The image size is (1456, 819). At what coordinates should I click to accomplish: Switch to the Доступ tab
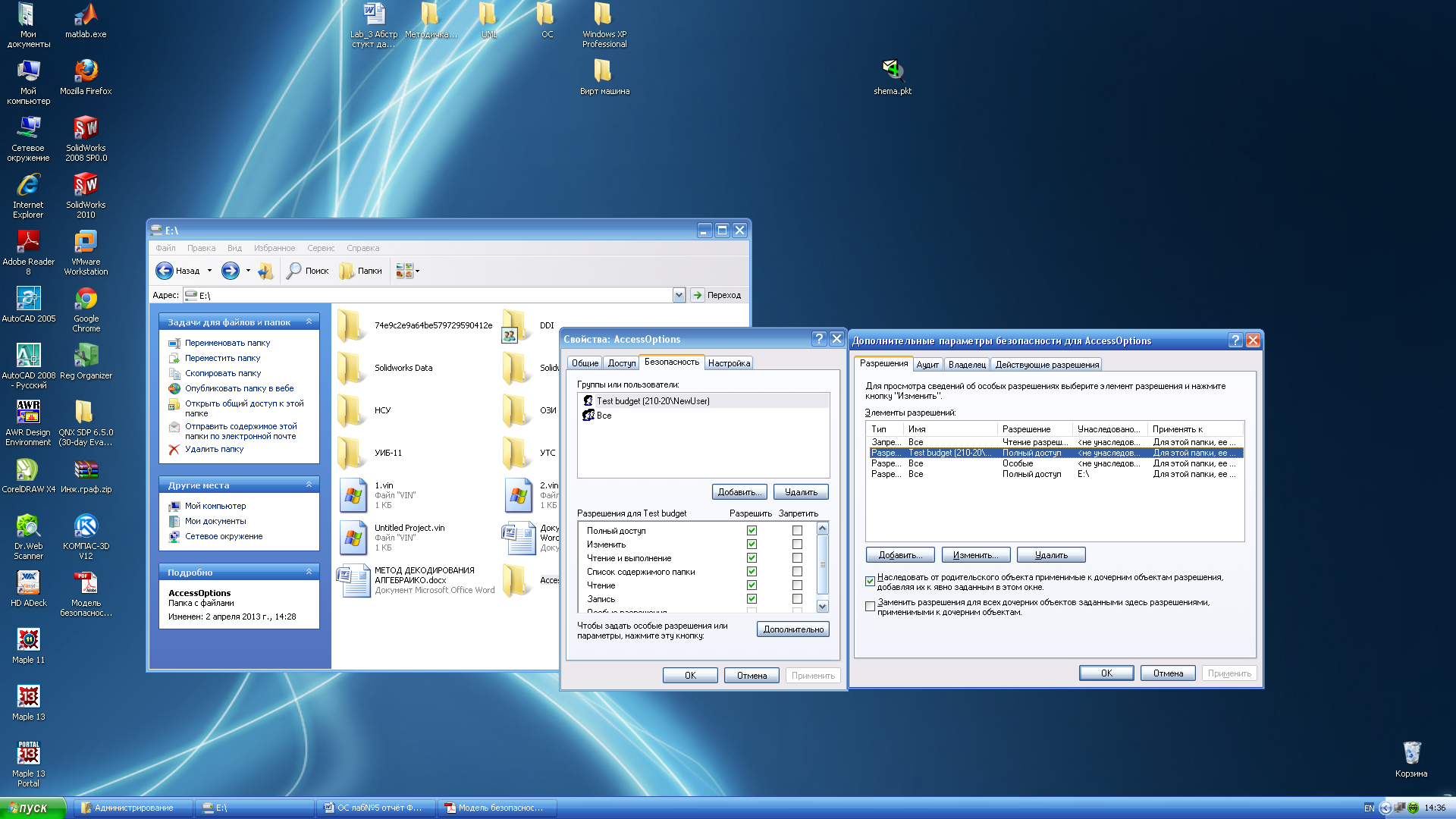pos(622,363)
